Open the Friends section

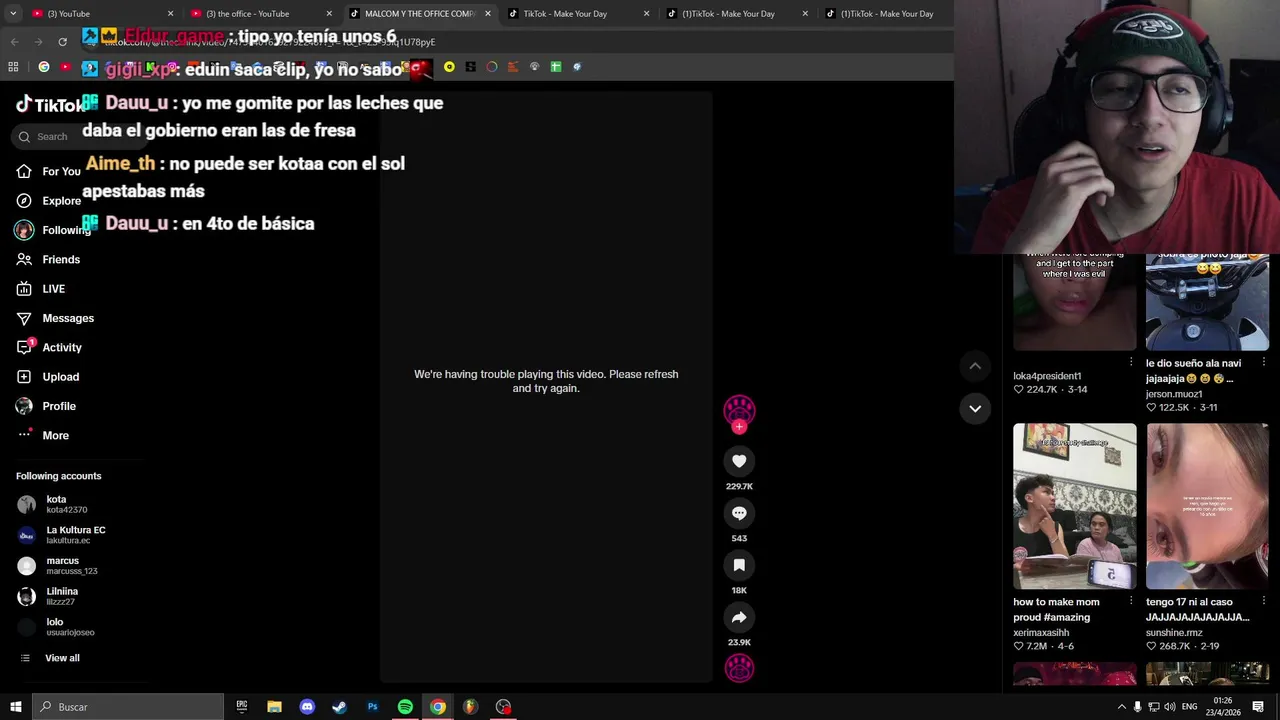tap(48, 259)
